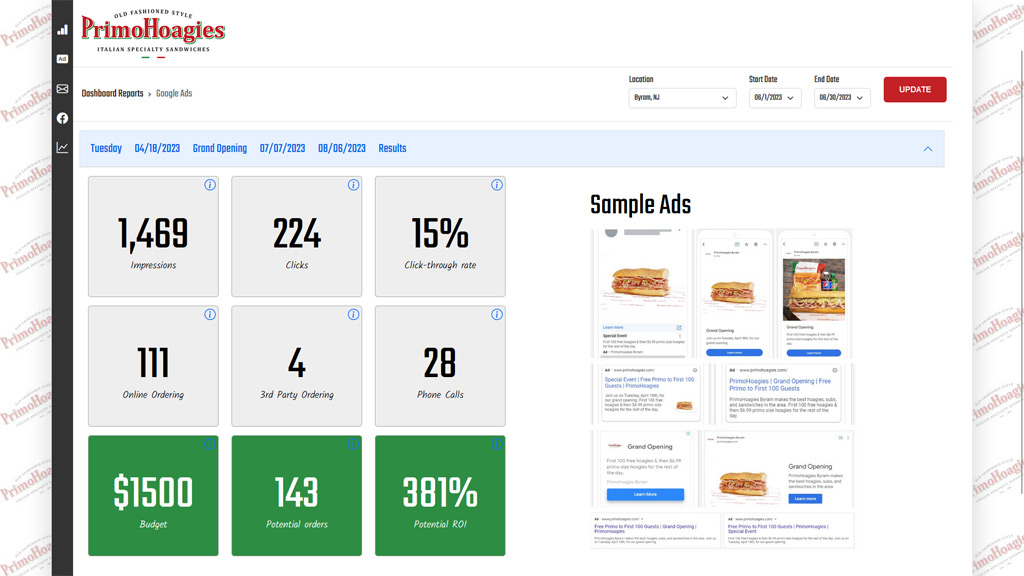The width and height of the screenshot is (1024, 576).
Task: Show info for the Click-through rate card
Action: (x=497, y=185)
